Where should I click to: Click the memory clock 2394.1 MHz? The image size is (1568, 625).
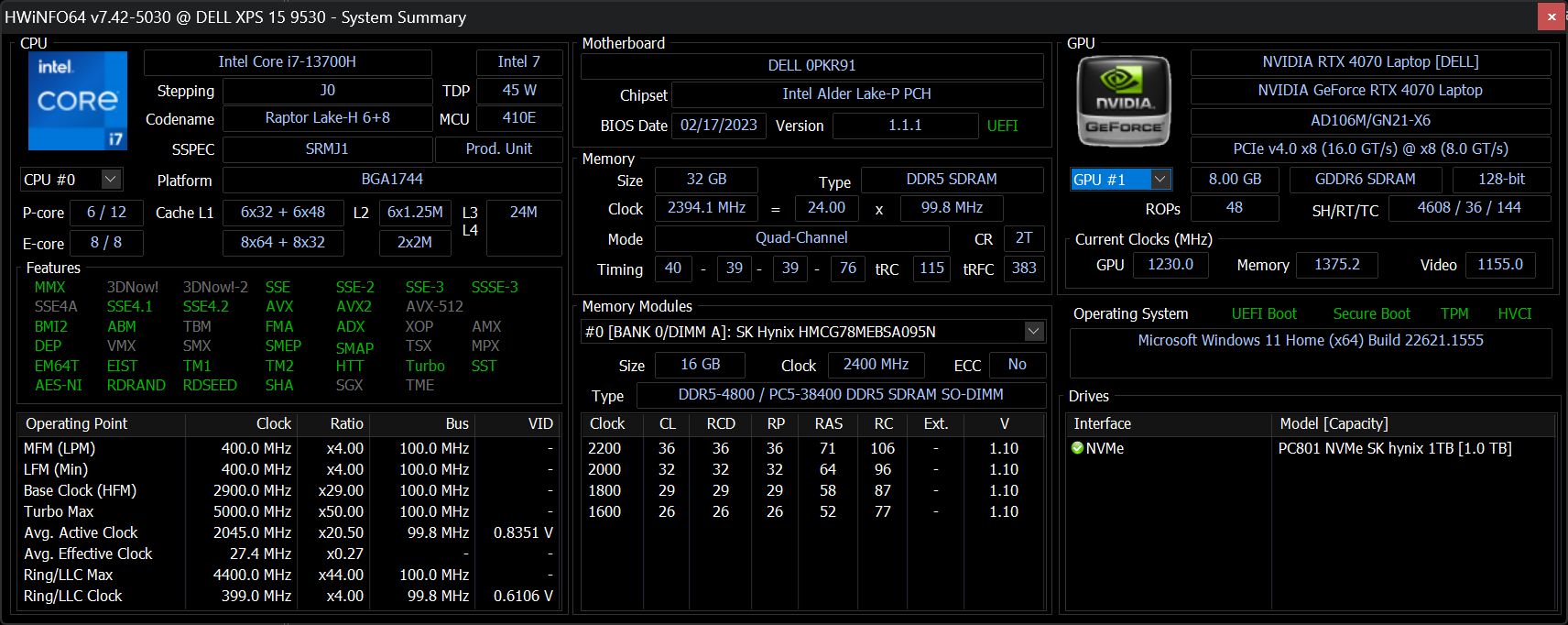(706, 208)
